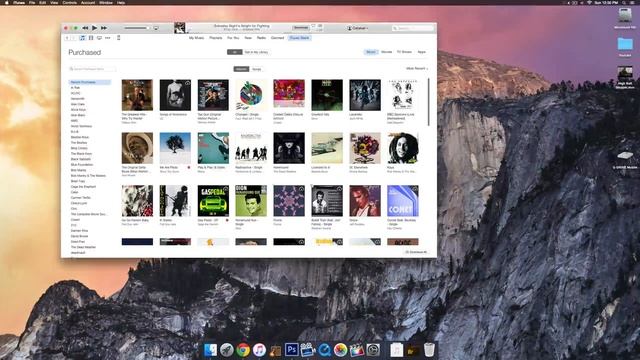The image size is (640, 360).
Task: Open the Bob Marley portrait album cover
Action: [x=403, y=148]
